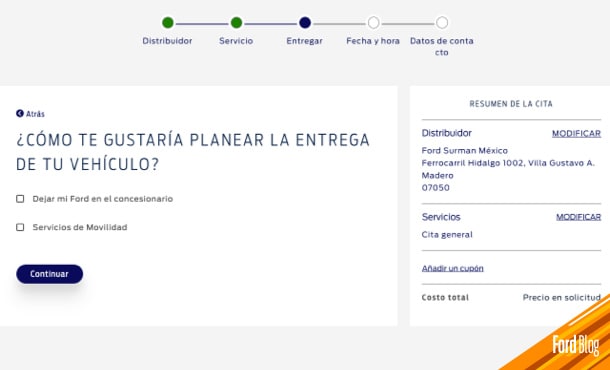Image resolution: width=610 pixels, height=370 pixels.
Task: Click the Servicios de Movilidad label text
Action: (80, 227)
